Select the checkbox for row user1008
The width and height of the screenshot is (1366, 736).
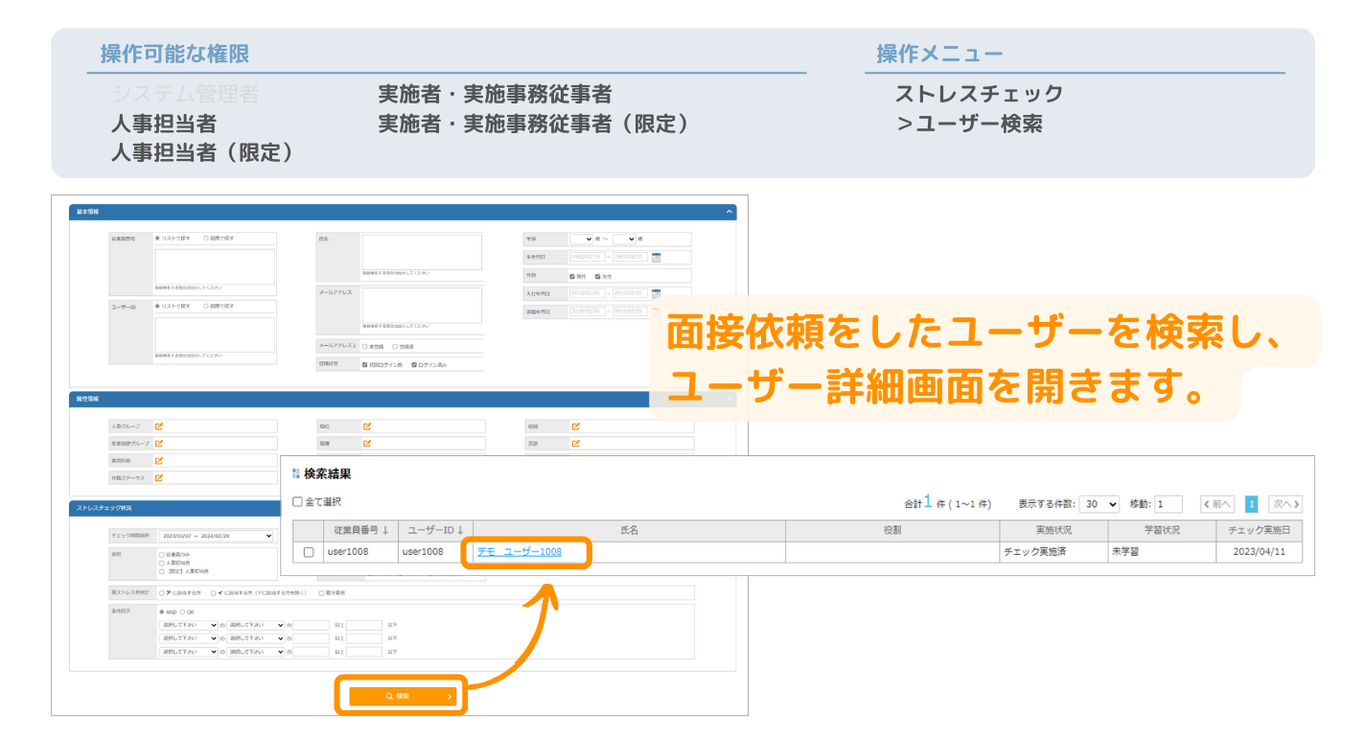click(x=308, y=552)
